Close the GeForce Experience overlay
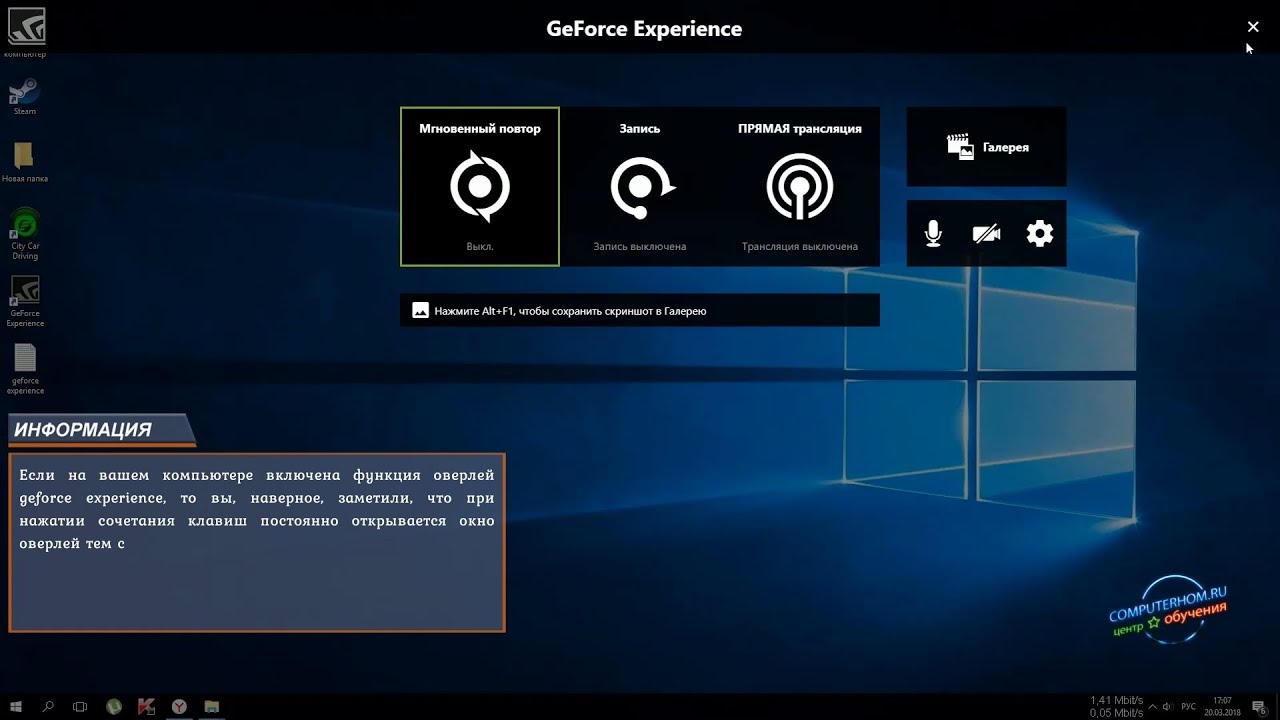The width and height of the screenshot is (1280, 720). coord(1253,27)
